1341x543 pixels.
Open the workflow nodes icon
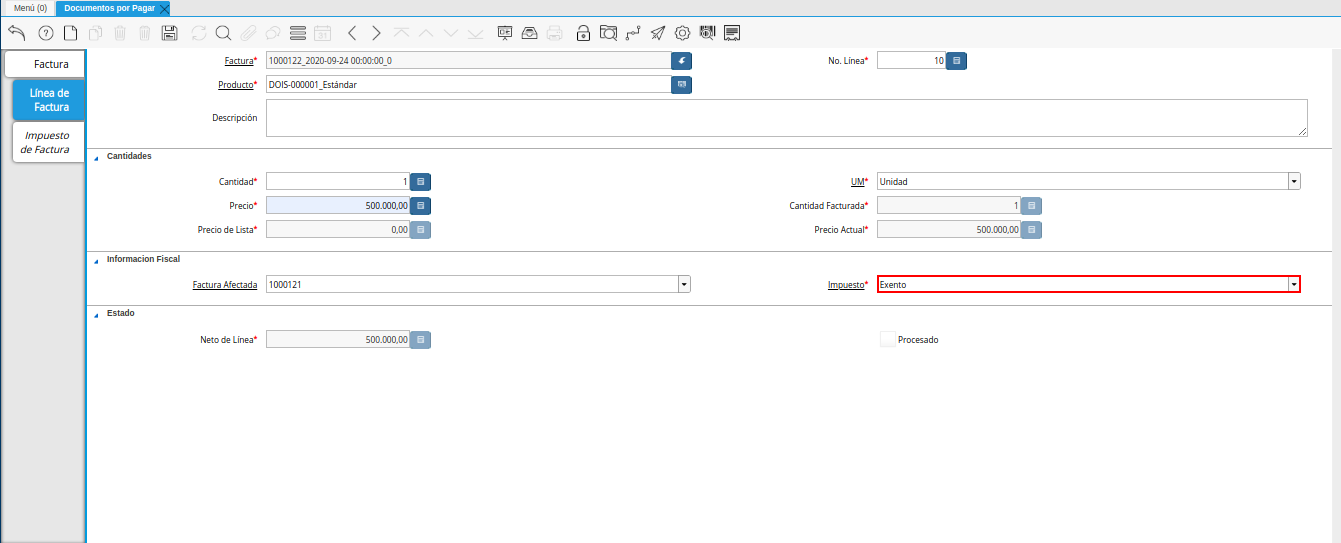[633, 33]
